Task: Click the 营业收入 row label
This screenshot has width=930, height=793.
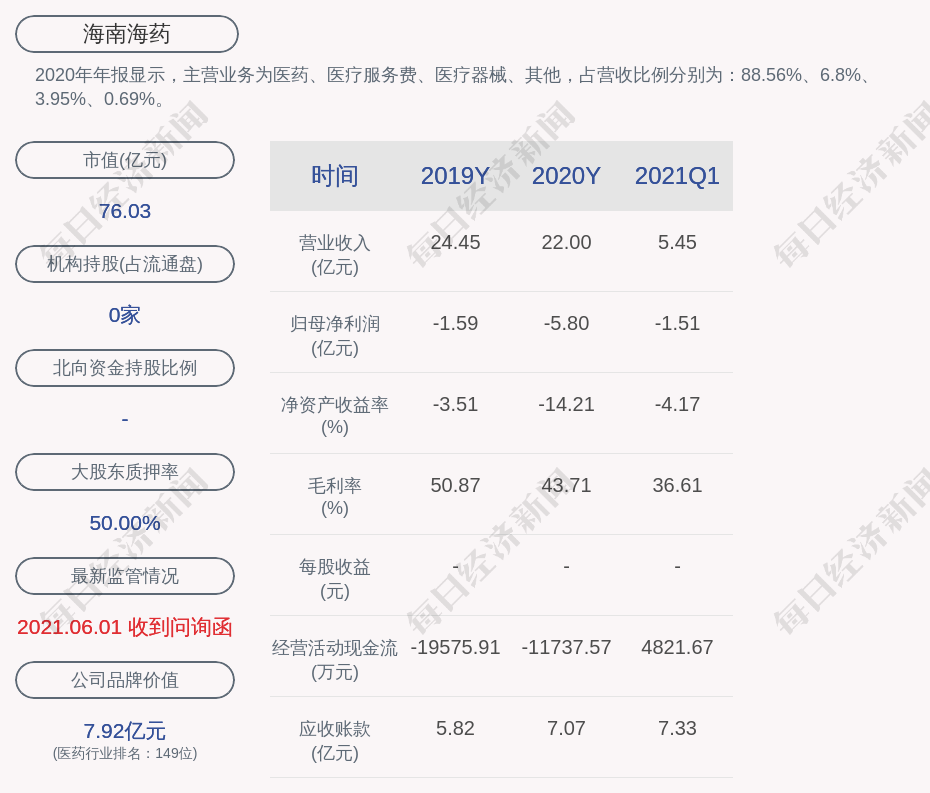Action: (x=335, y=254)
